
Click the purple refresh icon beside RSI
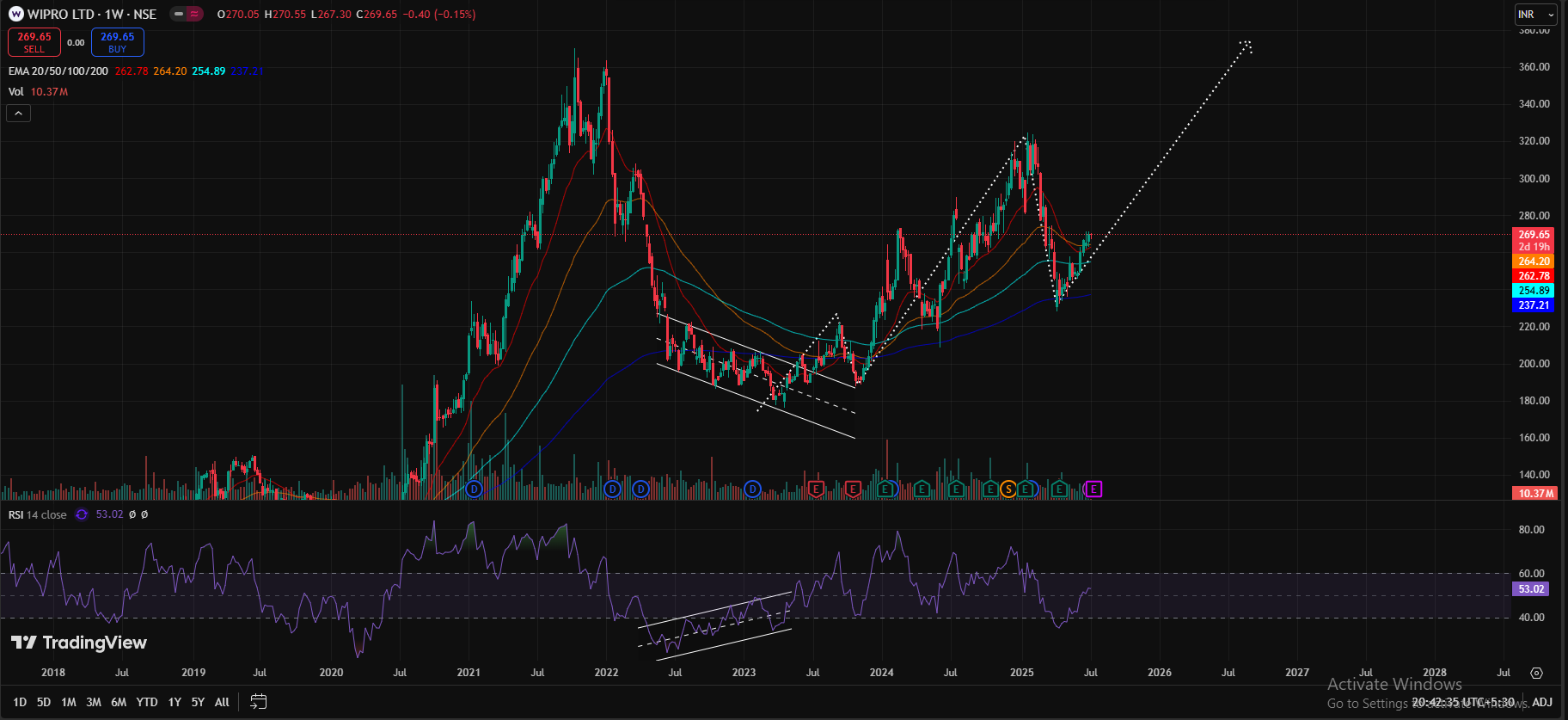[x=82, y=514]
